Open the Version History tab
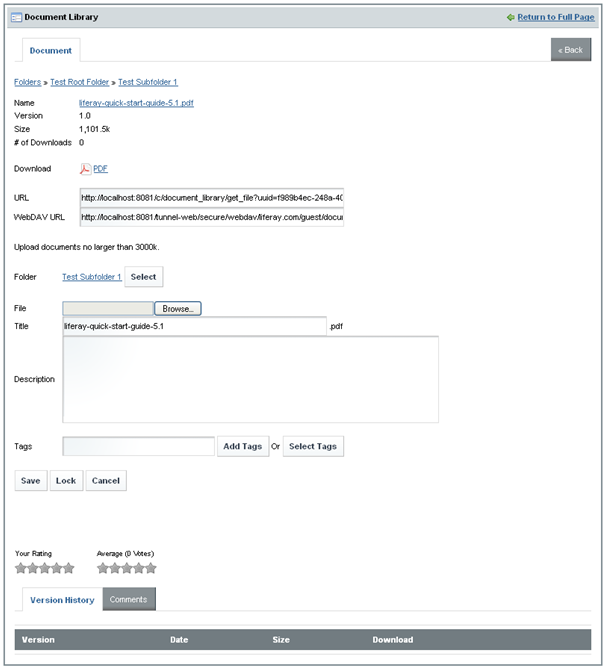Viewport: 606px width, 670px height. tap(62, 600)
